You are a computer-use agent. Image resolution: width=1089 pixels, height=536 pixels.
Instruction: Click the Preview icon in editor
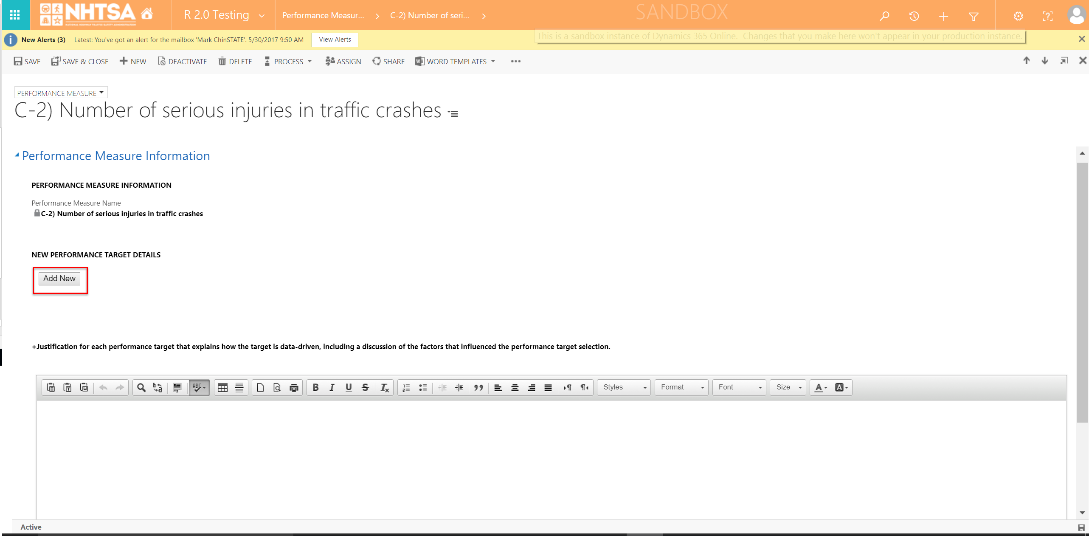(277, 387)
